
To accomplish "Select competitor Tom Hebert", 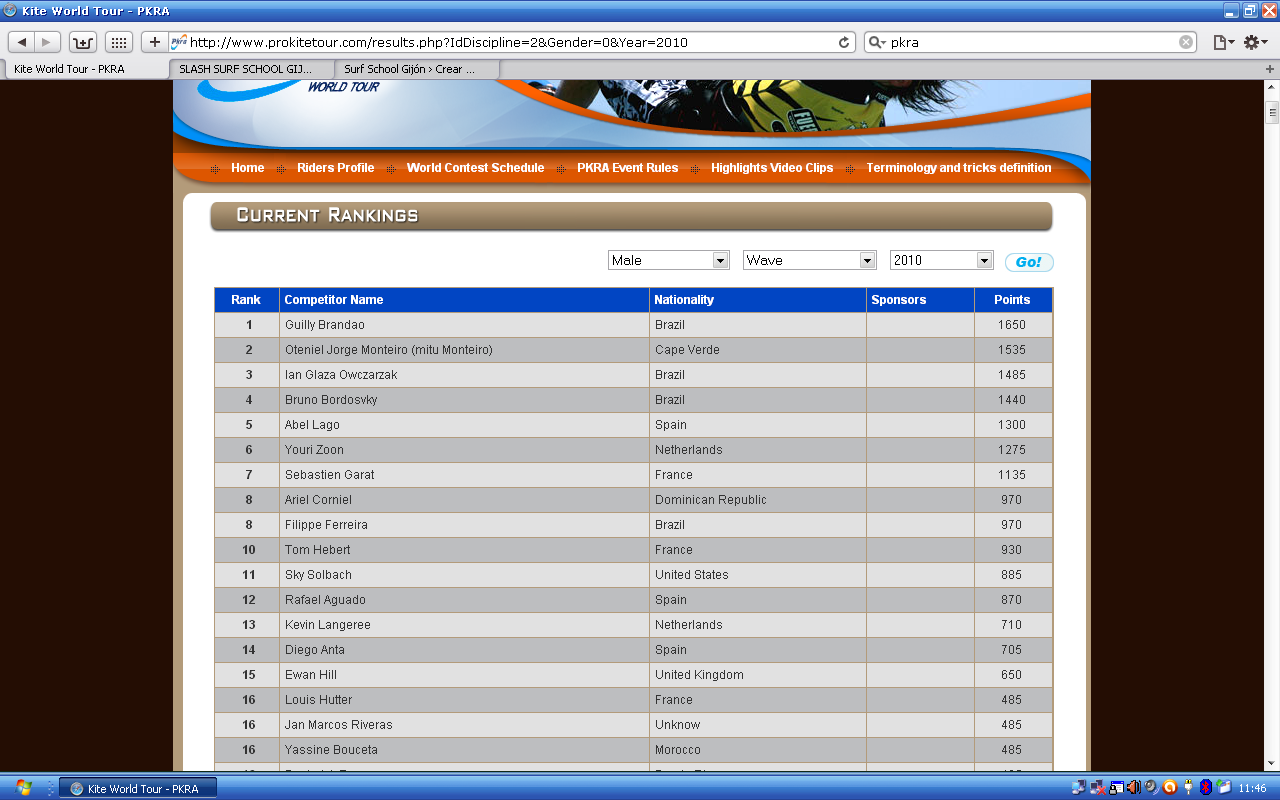I will point(317,550).
